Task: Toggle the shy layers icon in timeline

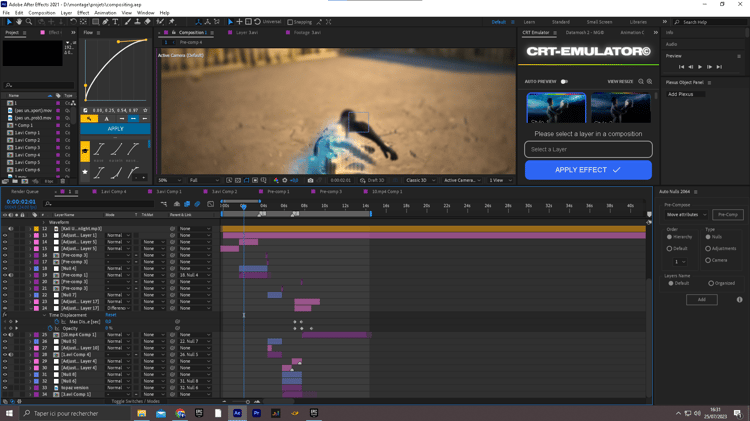Action: 176,204
